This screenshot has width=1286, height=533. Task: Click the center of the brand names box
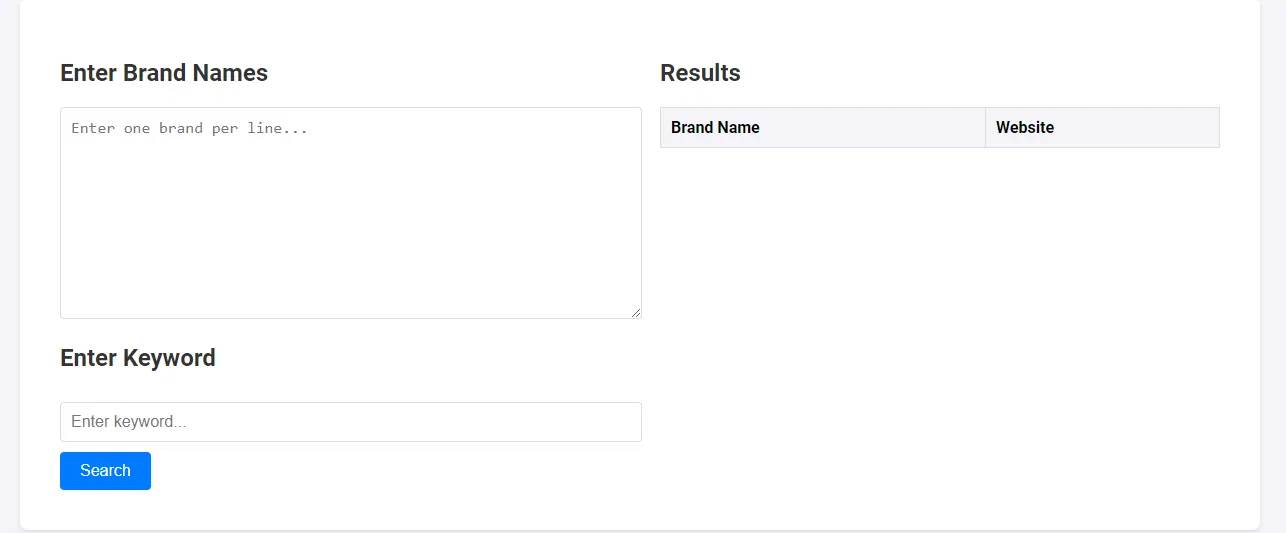pos(350,213)
